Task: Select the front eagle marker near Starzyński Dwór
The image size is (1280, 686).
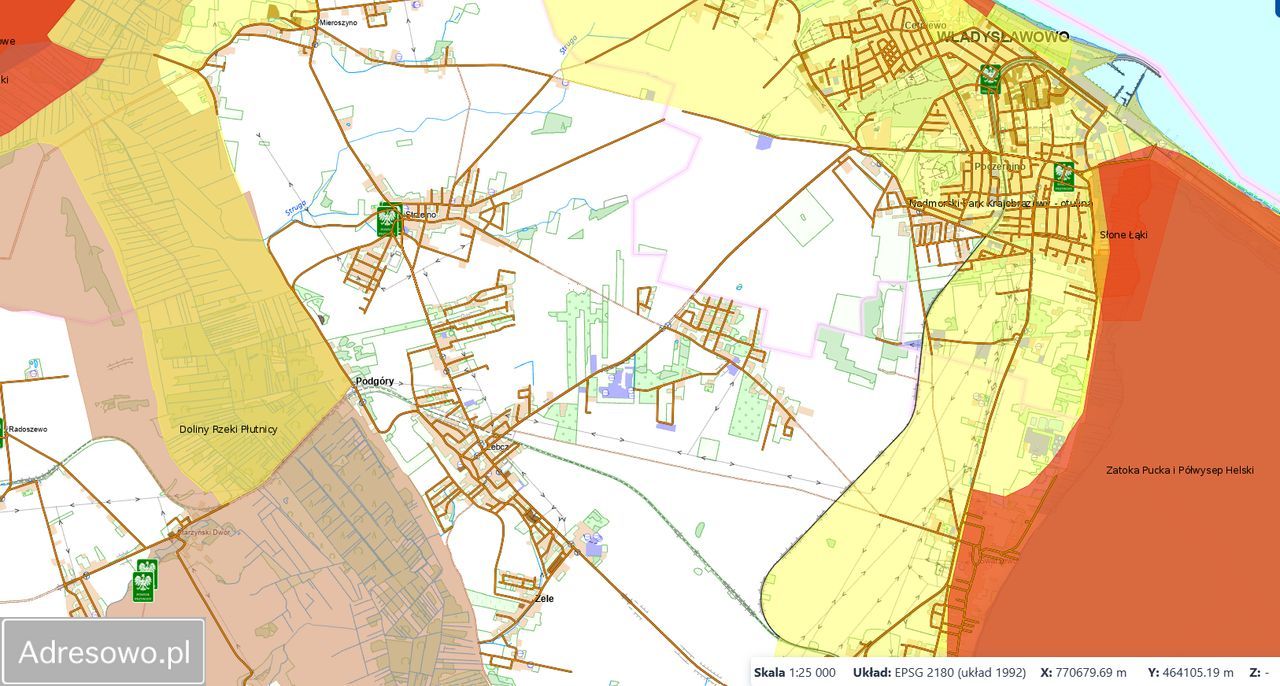Action: (144, 587)
